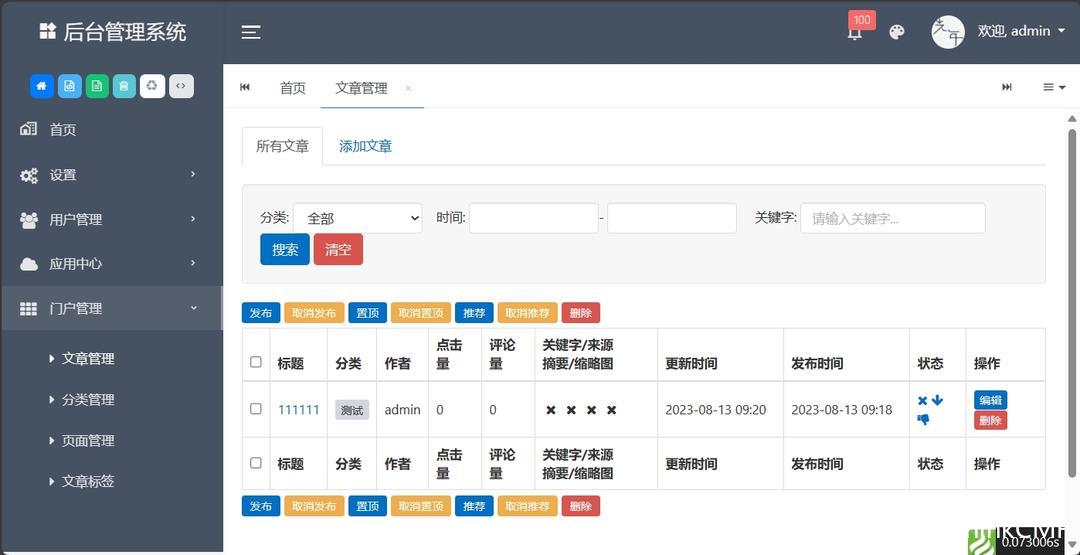The image size is (1080, 555).
Task: Click the 关键字 keyword input field
Action: (x=892, y=218)
